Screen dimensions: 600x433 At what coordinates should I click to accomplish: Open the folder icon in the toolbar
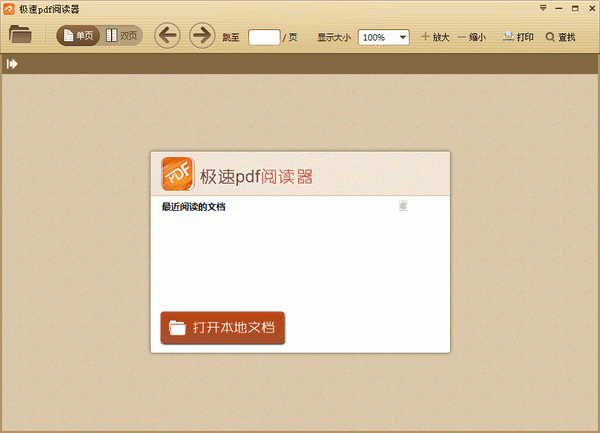click(20, 34)
